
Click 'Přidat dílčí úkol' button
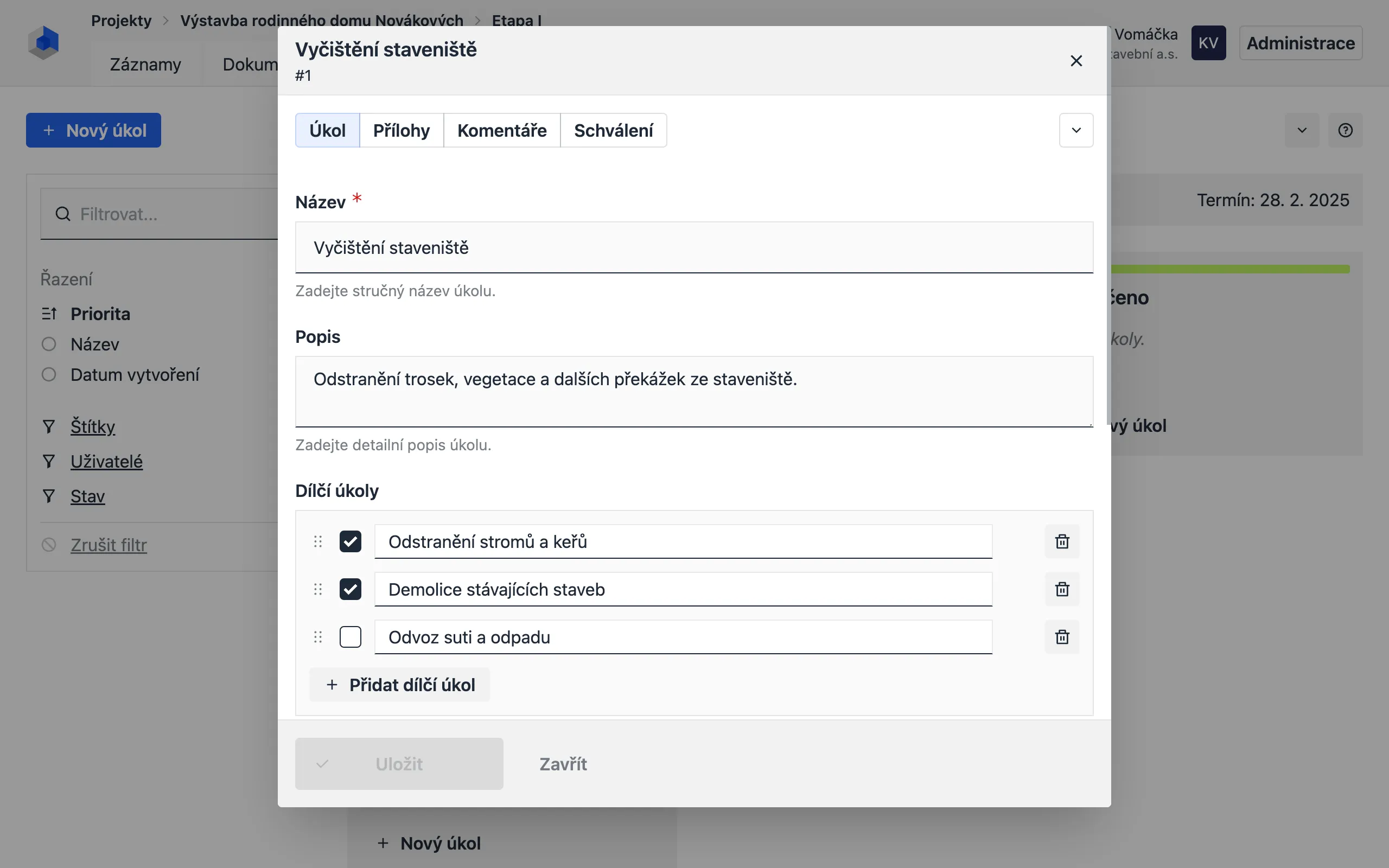(399, 685)
